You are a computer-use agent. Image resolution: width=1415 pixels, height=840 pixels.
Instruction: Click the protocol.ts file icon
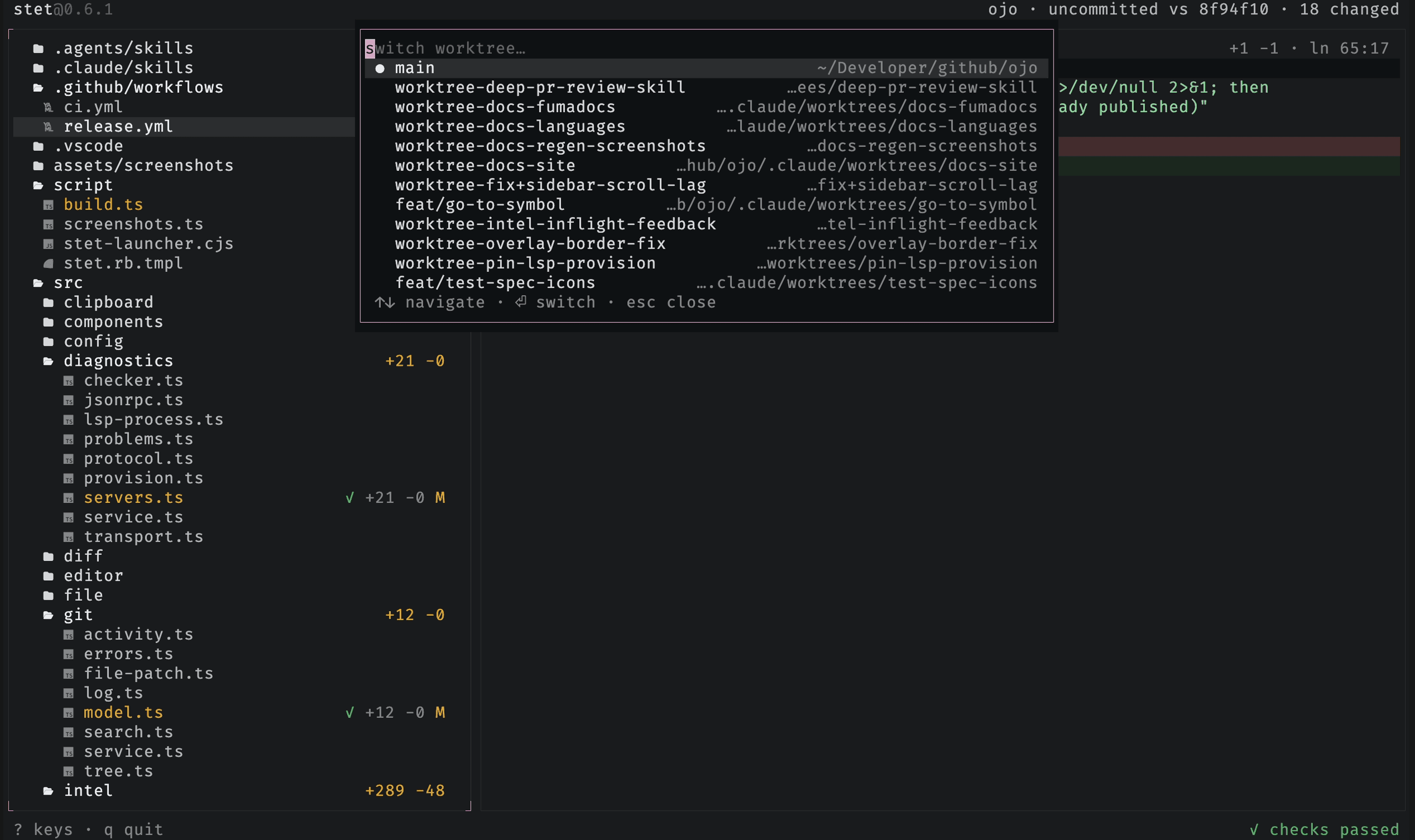pos(69,459)
